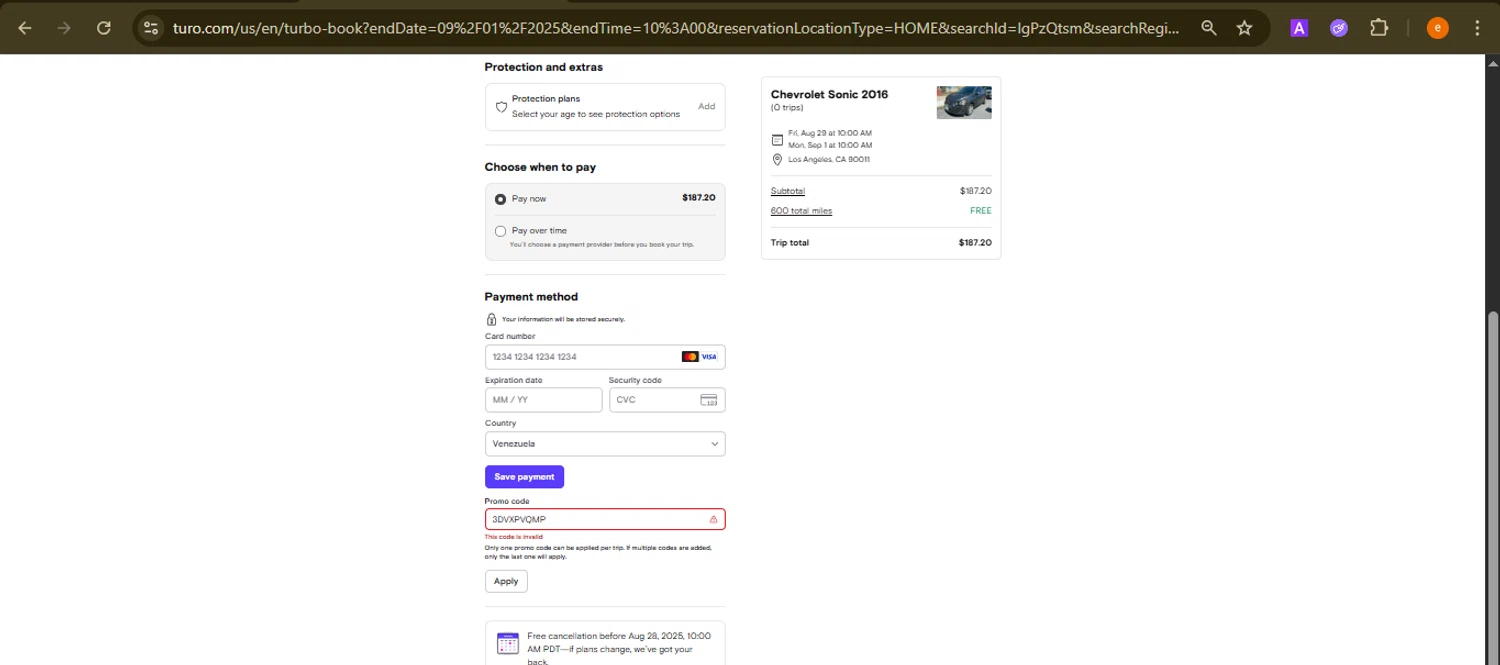The image size is (1500, 665).
Task: Click the error icon in promo code field
Action: [x=713, y=520]
